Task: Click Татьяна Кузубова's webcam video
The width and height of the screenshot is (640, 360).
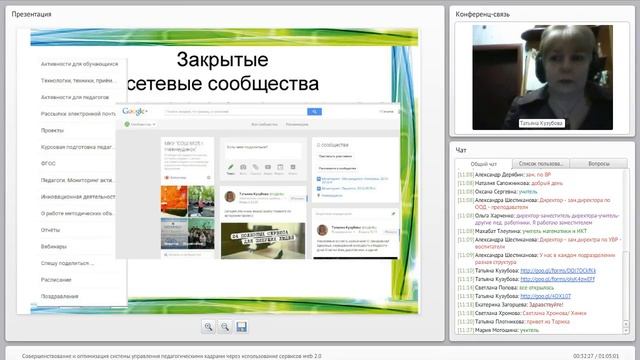Action: tap(542, 78)
